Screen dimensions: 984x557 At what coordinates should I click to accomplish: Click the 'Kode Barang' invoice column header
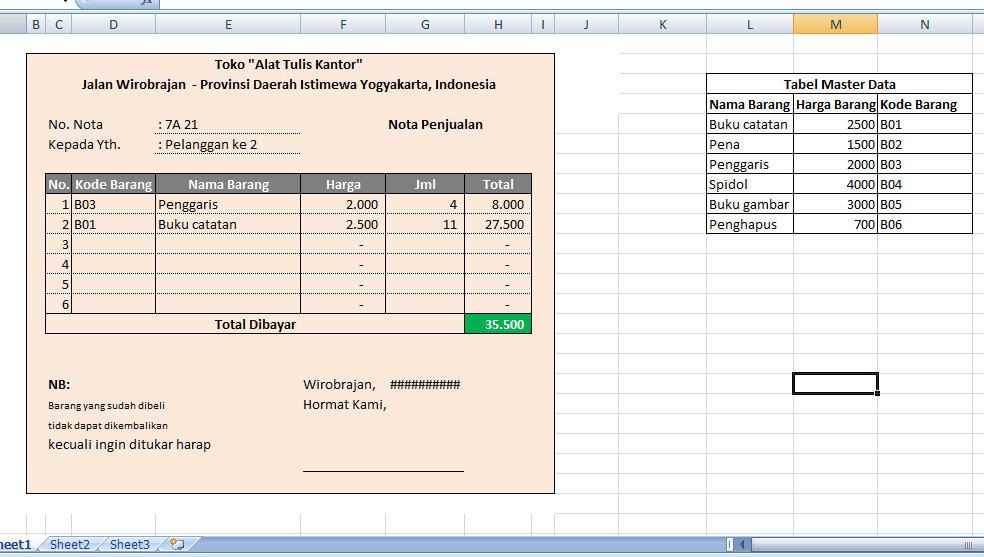click(114, 184)
